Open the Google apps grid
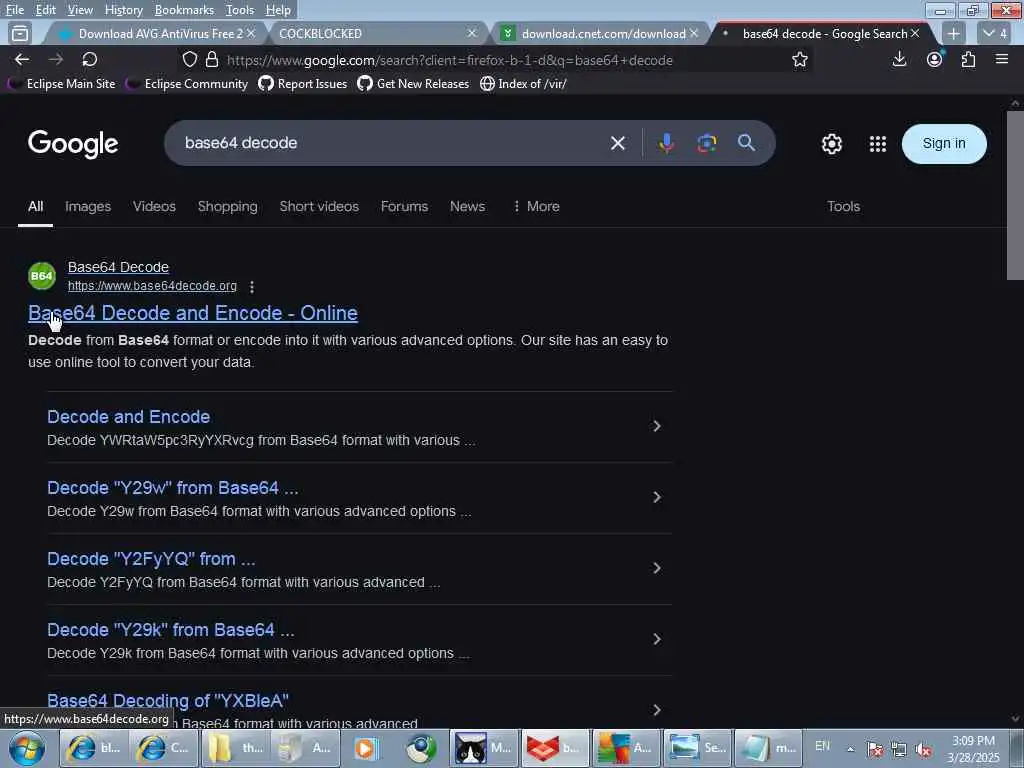Image resolution: width=1024 pixels, height=768 pixels. point(878,144)
